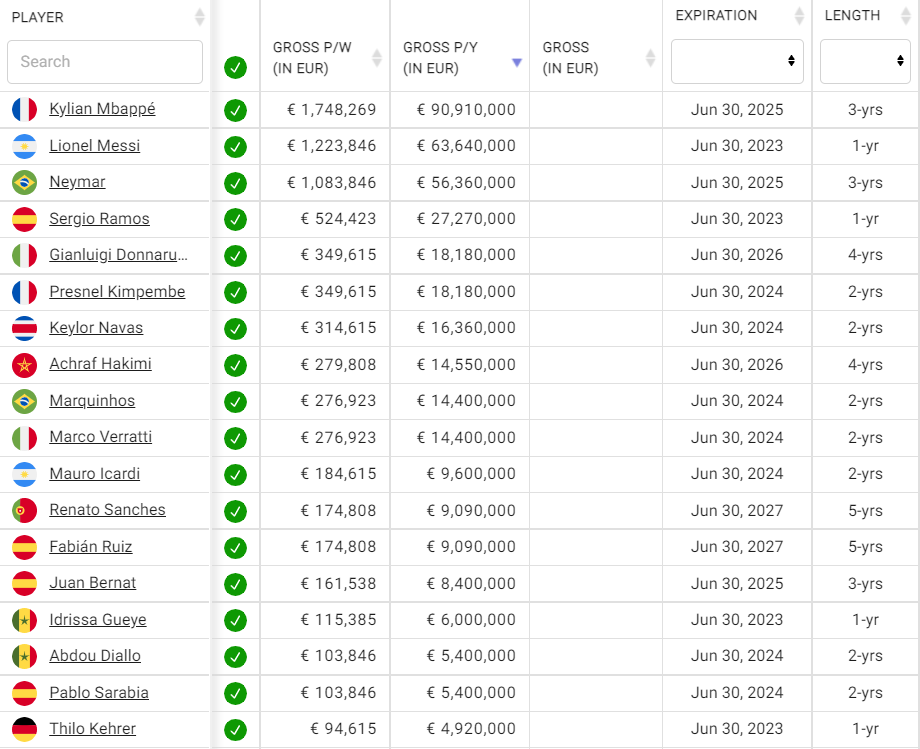This screenshot has width=920, height=749.
Task: Open Presnel Kimpembe's player page
Action: tap(117, 292)
